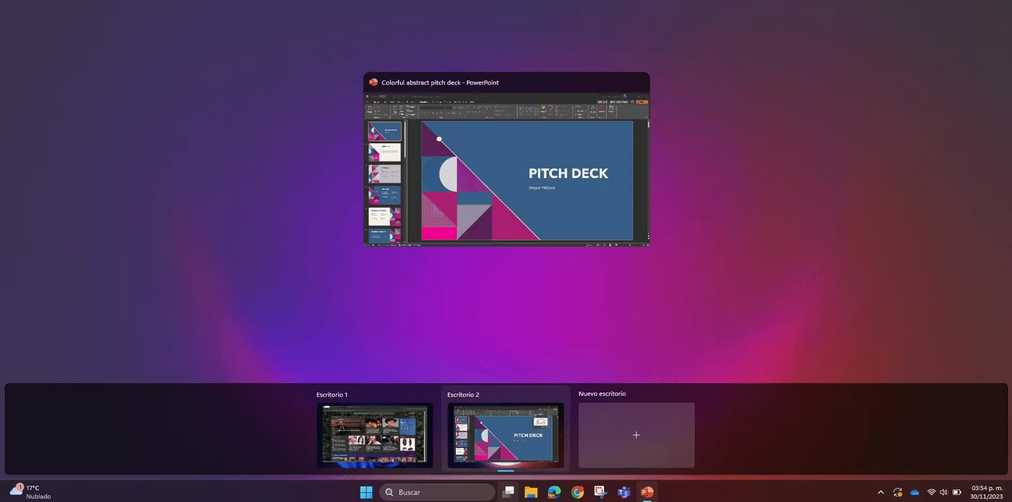1012x502 pixels.
Task: Select the Escritorio 2 desktop thumbnail
Action: 506,434
